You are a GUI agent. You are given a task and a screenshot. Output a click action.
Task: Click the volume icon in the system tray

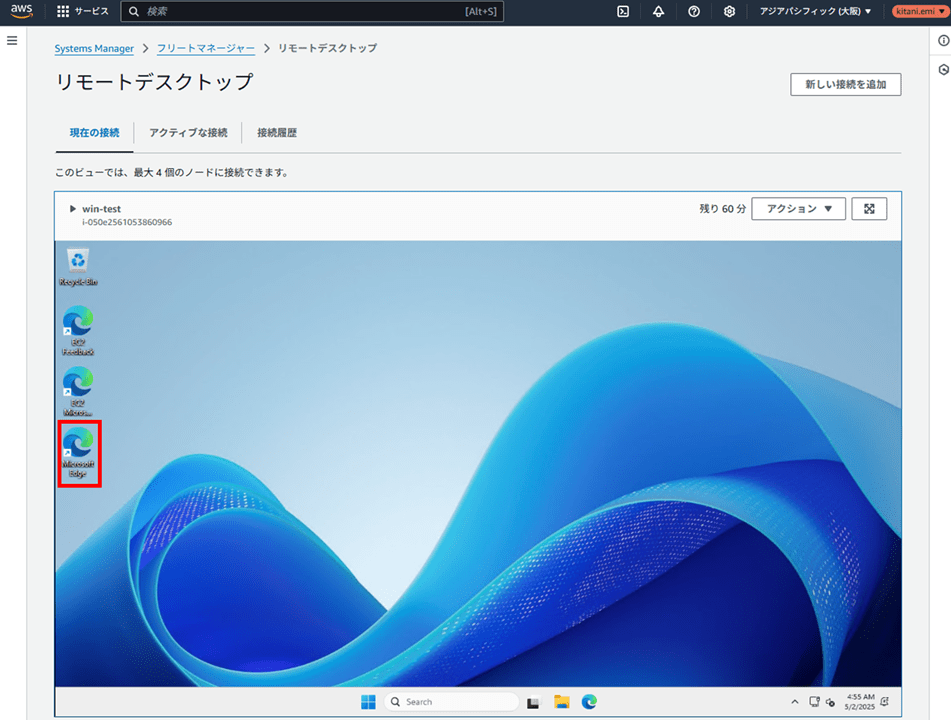pyautogui.click(x=830, y=702)
